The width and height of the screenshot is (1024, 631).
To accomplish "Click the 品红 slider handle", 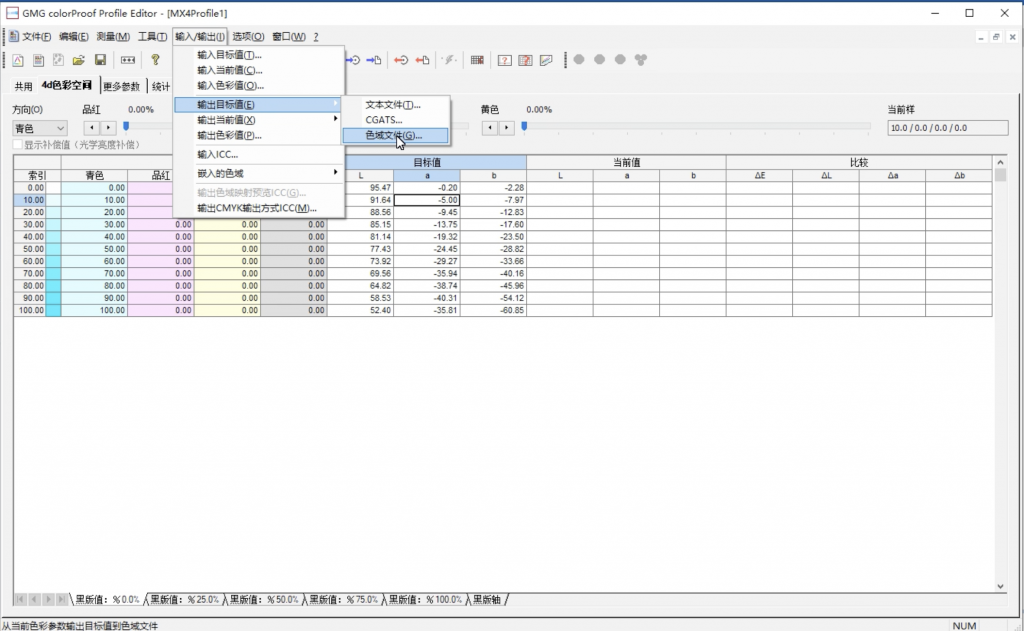I will coord(126,126).
